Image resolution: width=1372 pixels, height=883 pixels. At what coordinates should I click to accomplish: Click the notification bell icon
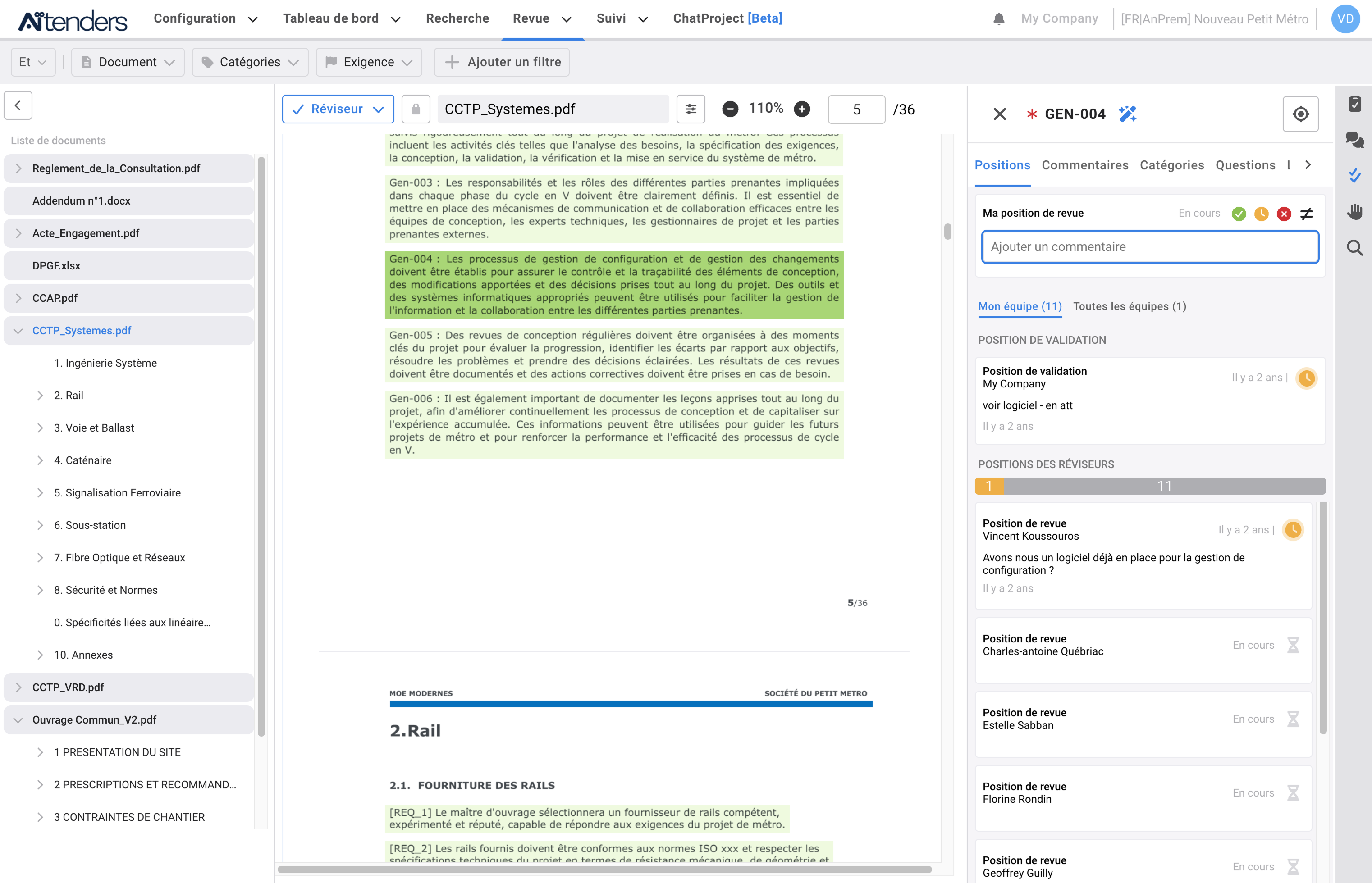coord(999,19)
